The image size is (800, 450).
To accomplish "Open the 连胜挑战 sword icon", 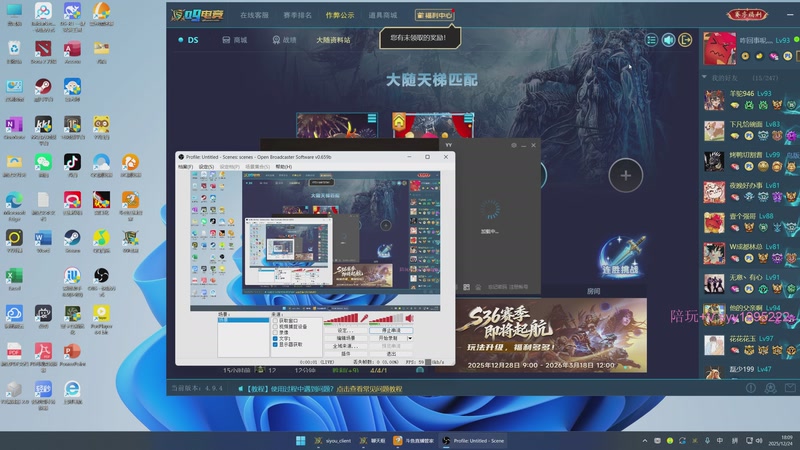I will click(x=620, y=256).
